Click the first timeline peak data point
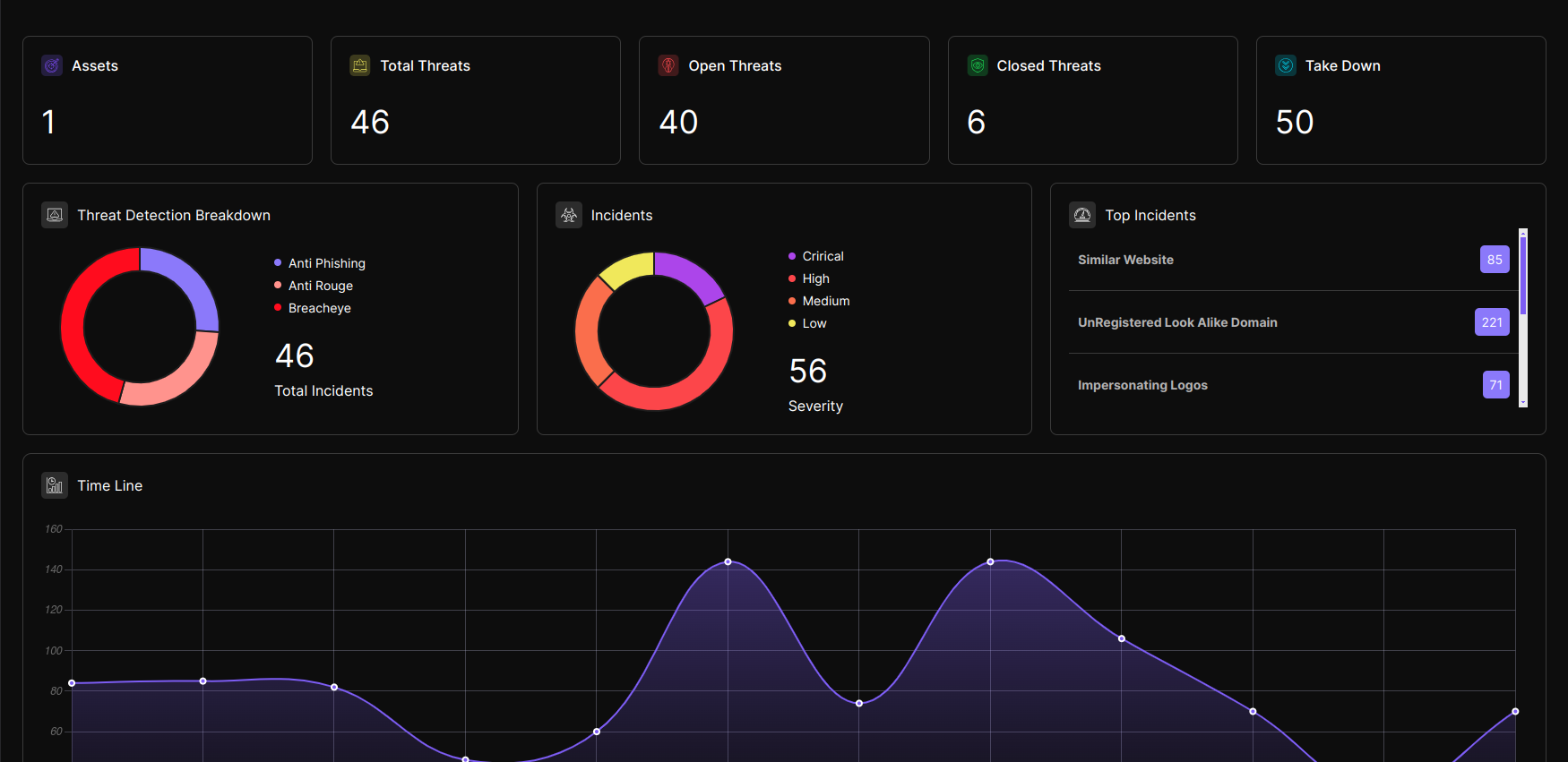This screenshot has height=762, width=1568. pos(728,561)
